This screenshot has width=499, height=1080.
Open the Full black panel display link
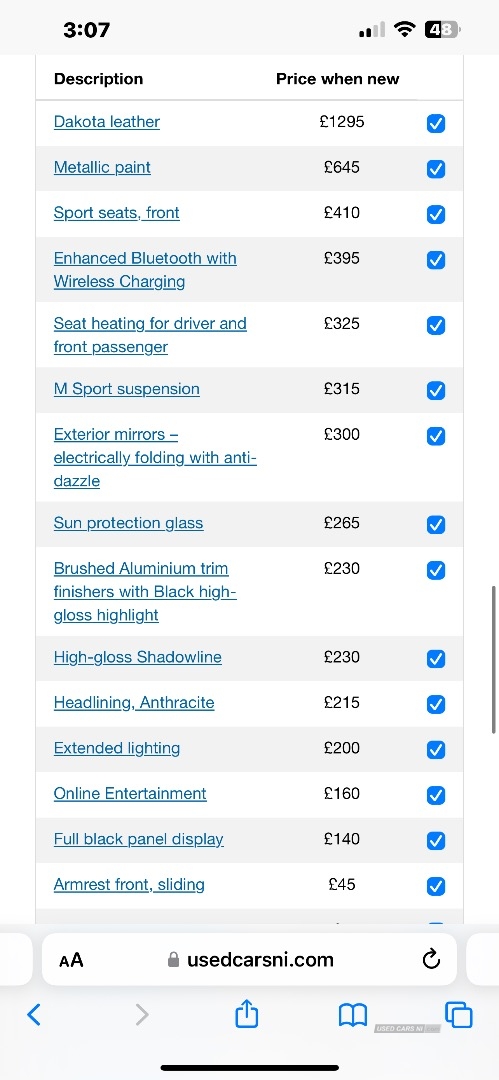[139, 839]
